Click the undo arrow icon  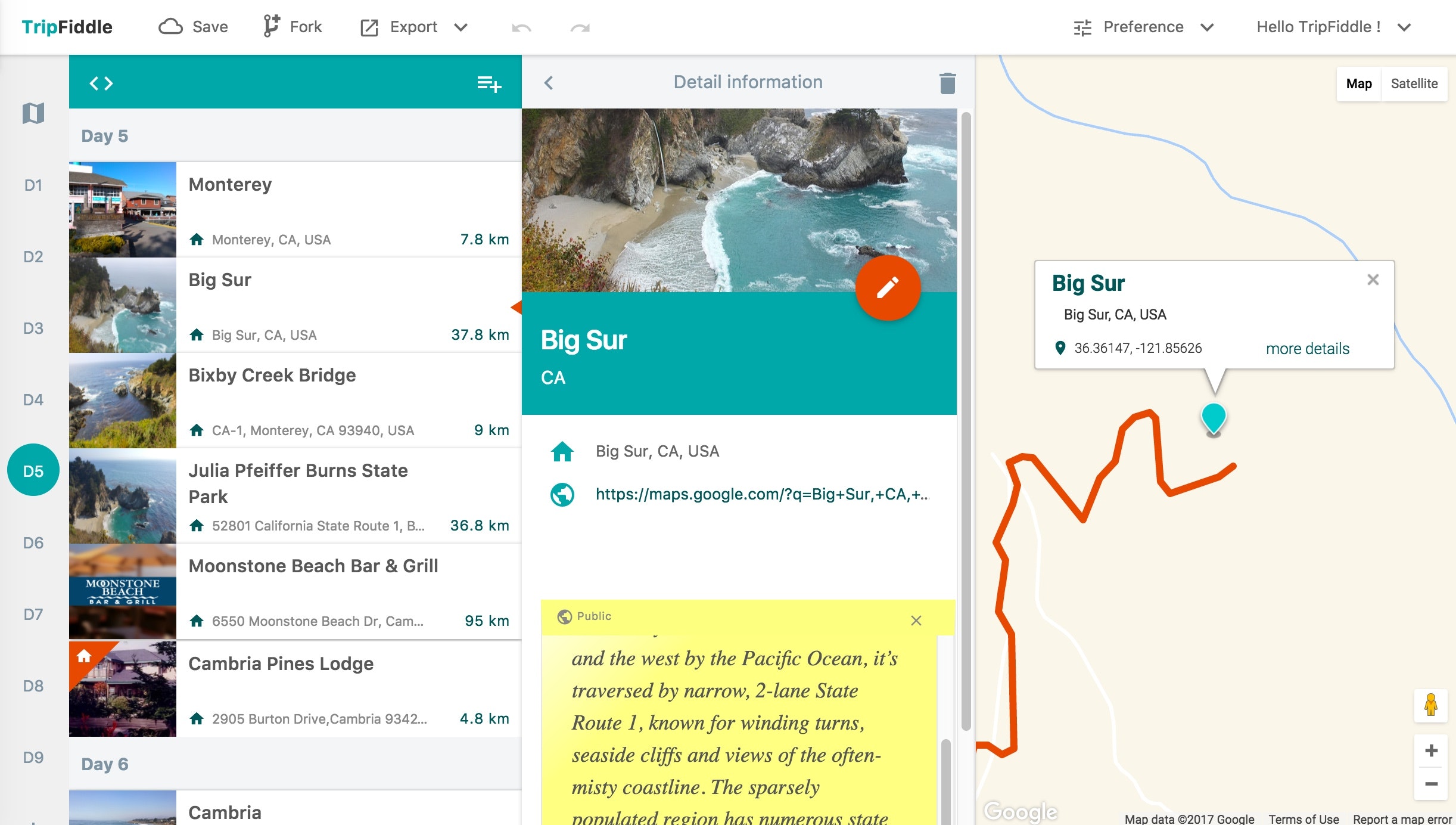coord(521,27)
